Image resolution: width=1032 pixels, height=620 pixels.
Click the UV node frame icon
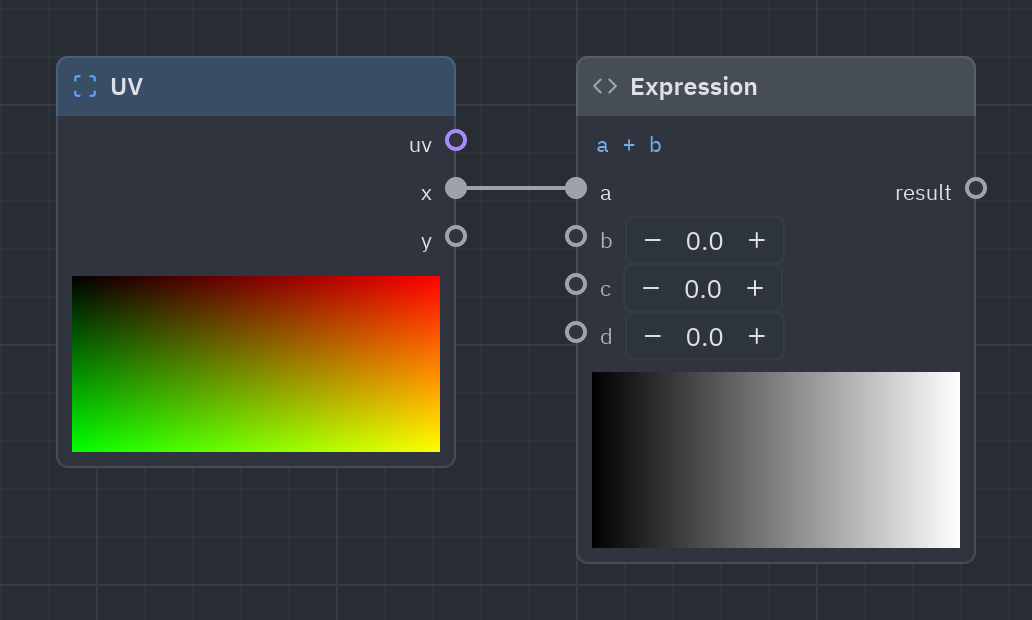85,86
